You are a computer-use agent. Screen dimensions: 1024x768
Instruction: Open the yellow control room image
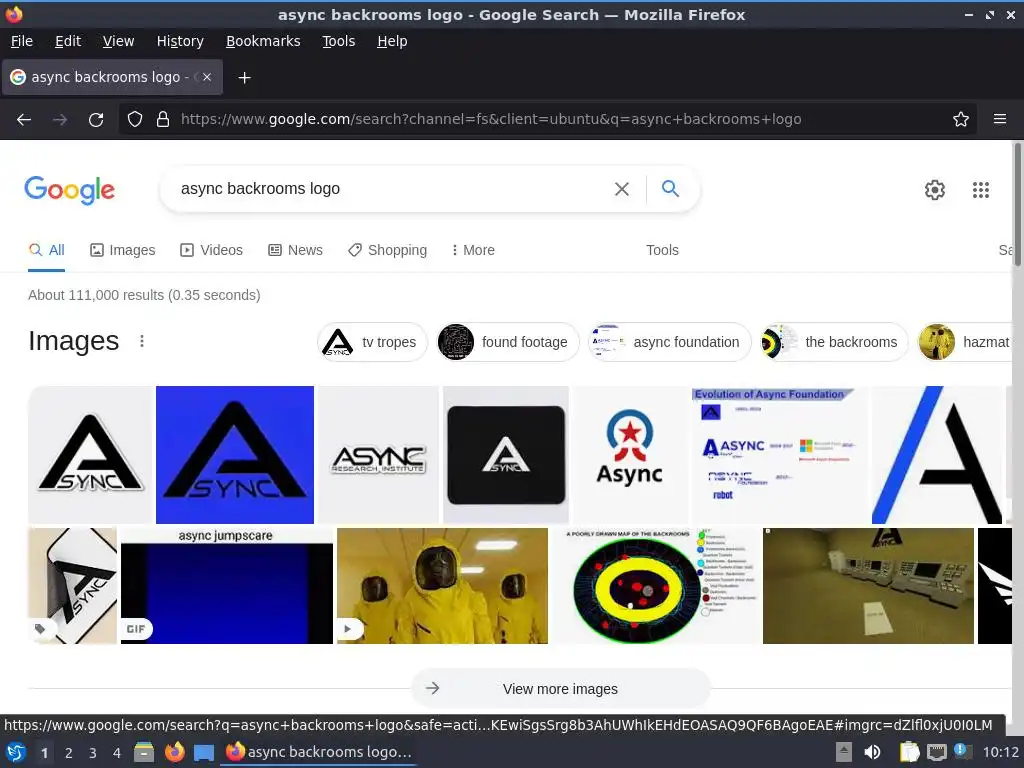[x=868, y=586]
